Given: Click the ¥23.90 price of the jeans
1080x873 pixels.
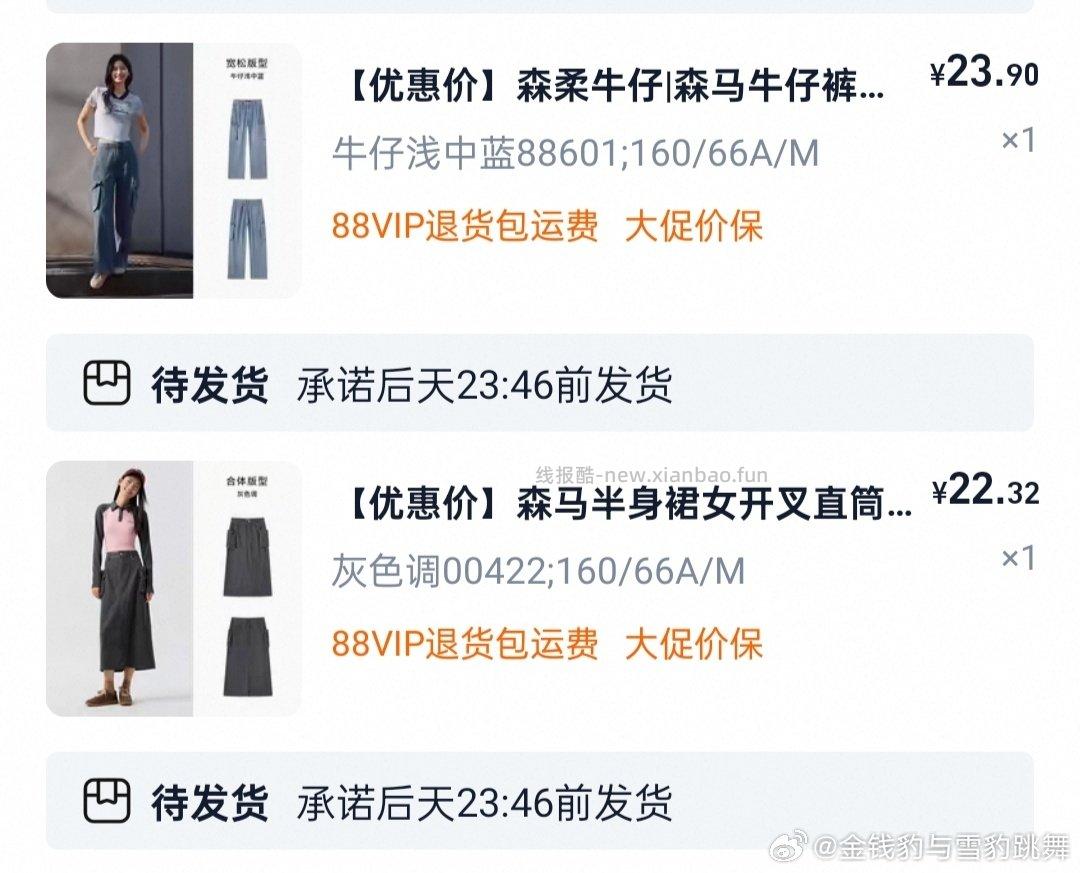Looking at the screenshot, I should [984, 72].
